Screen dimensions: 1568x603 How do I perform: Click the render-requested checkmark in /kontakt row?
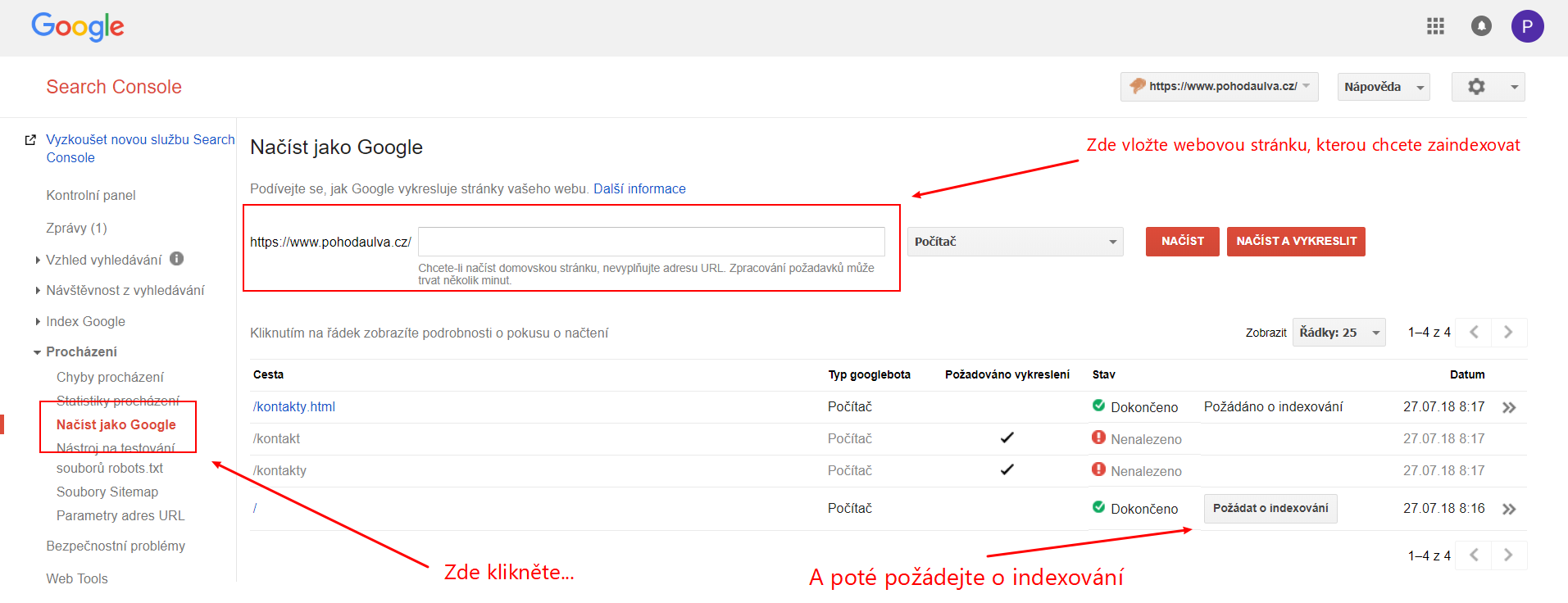pyautogui.click(x=1007, y=438)
